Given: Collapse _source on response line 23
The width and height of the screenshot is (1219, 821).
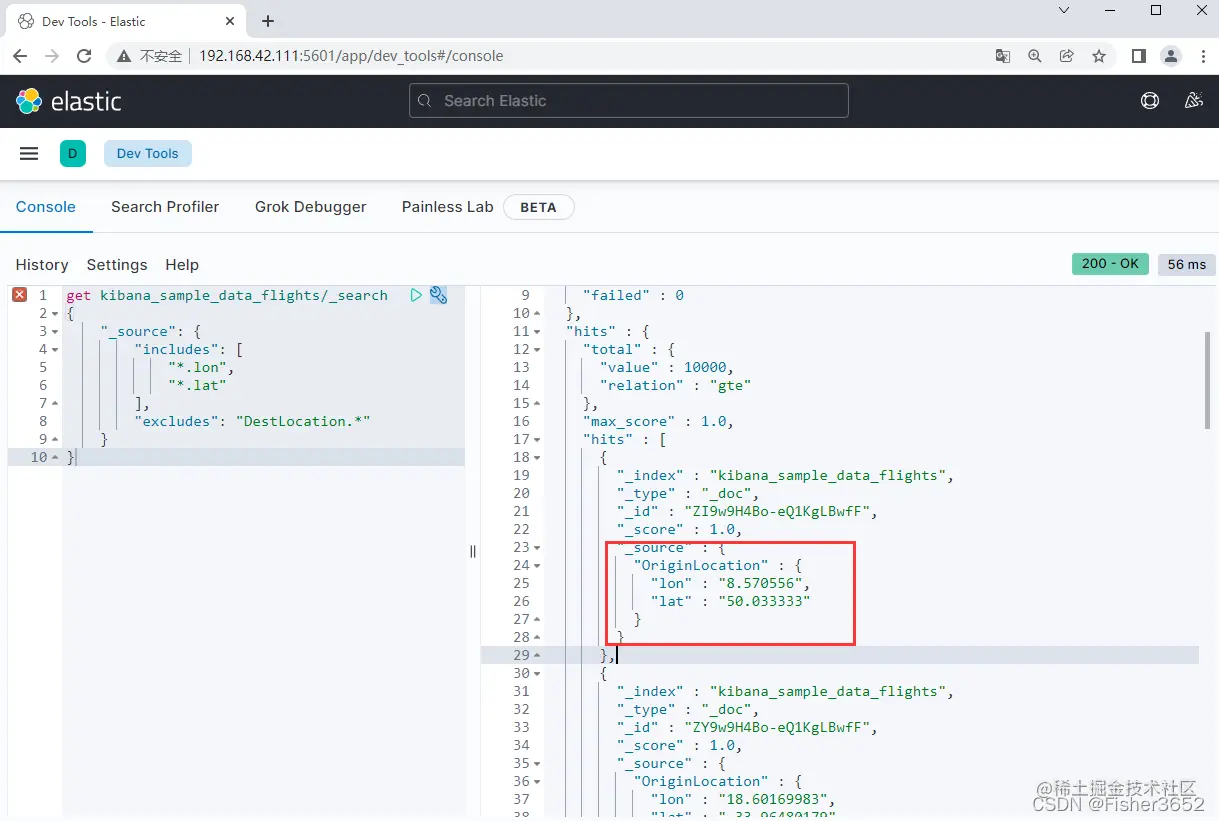Looking at the screenshot, I should [537, 547].
